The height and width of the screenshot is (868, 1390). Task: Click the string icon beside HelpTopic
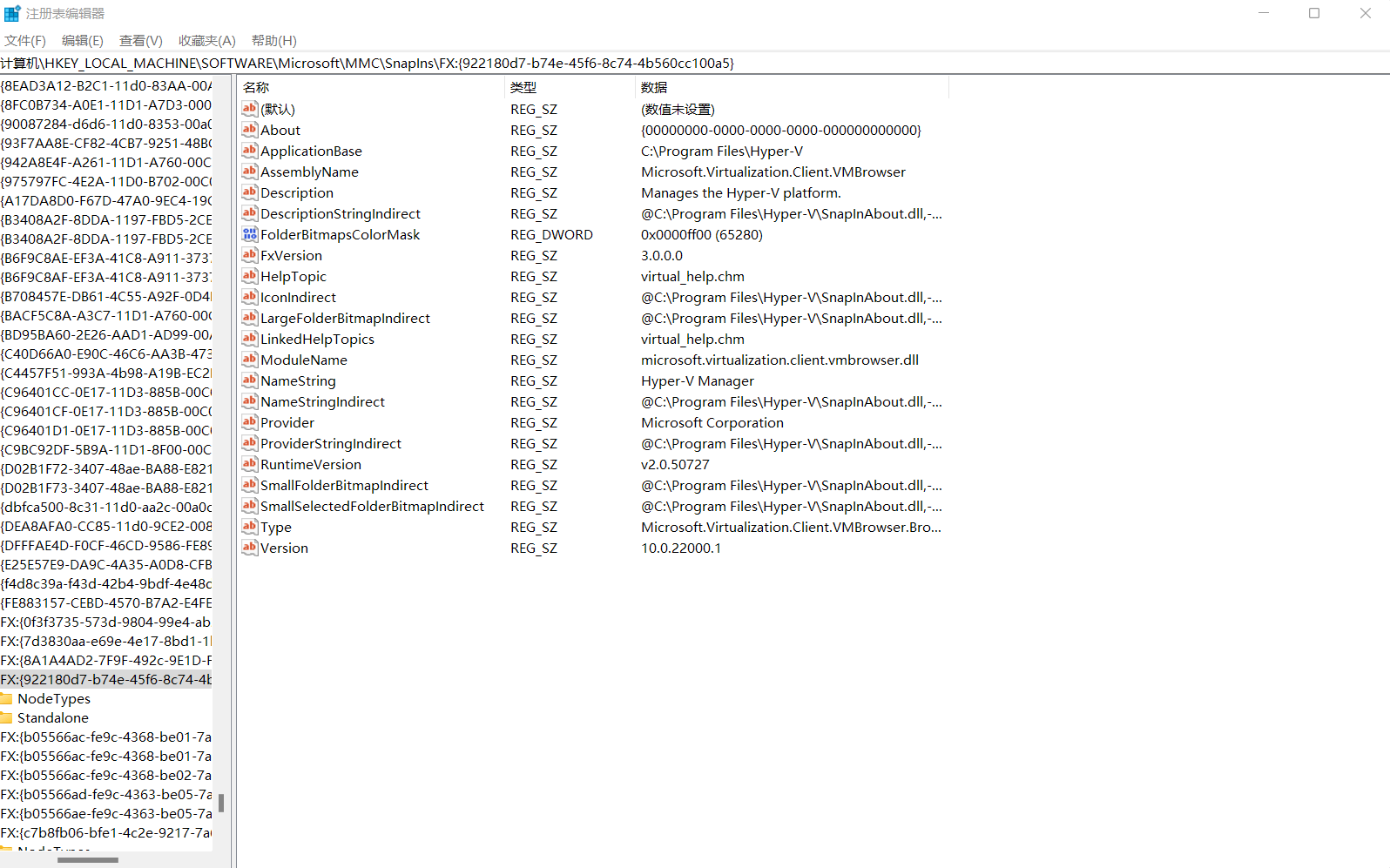250,276
